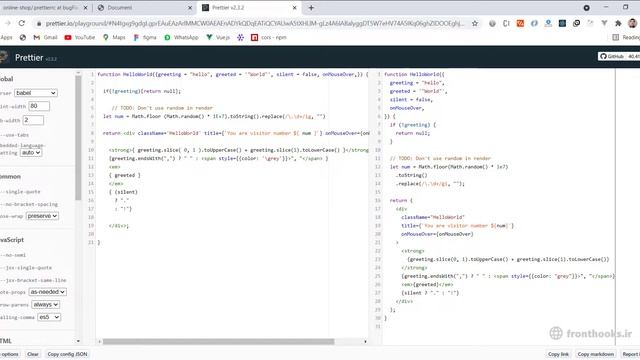Image resolution: width=640 pixels, height=360 pixels.
Task: Reload the page with the refresh icon
Action: tap(22, 23)
